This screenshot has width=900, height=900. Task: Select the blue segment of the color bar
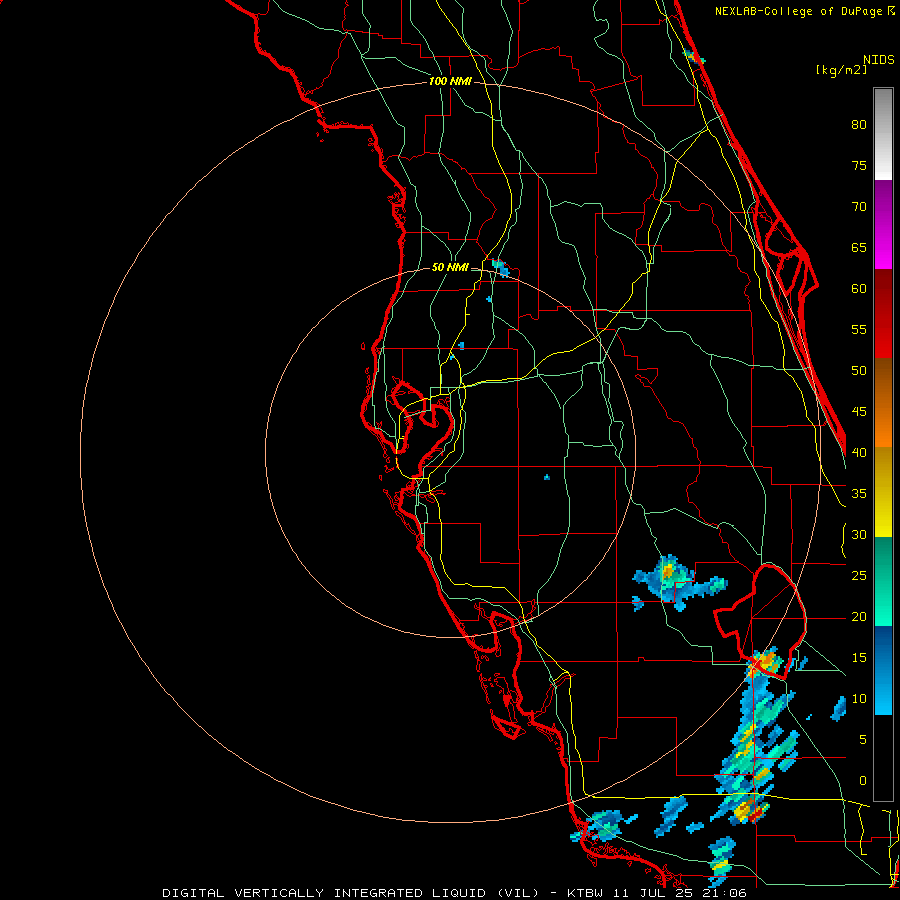click(883, 670)
